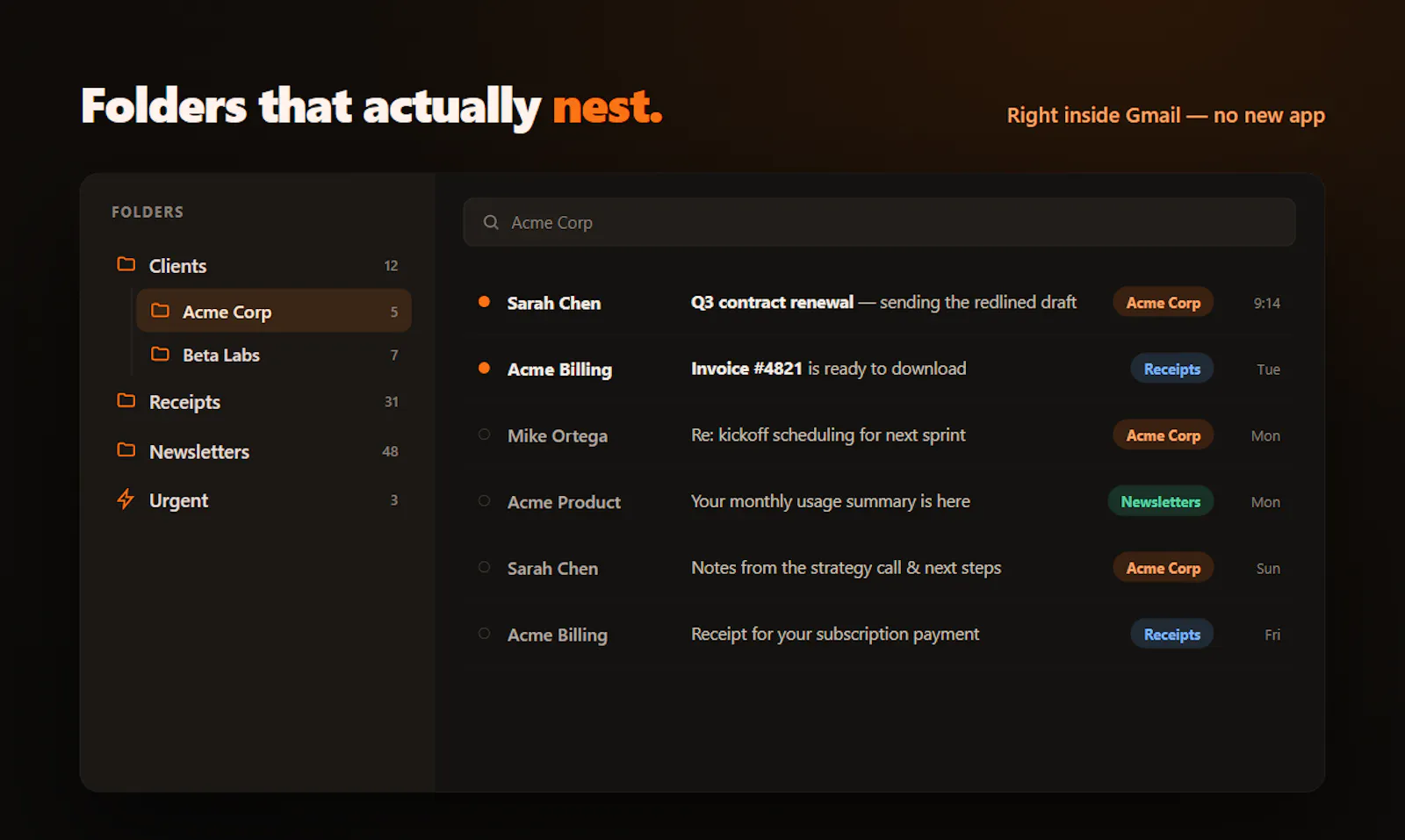Click sender Sarah Chen on 9:14 email

coord(554,303)
